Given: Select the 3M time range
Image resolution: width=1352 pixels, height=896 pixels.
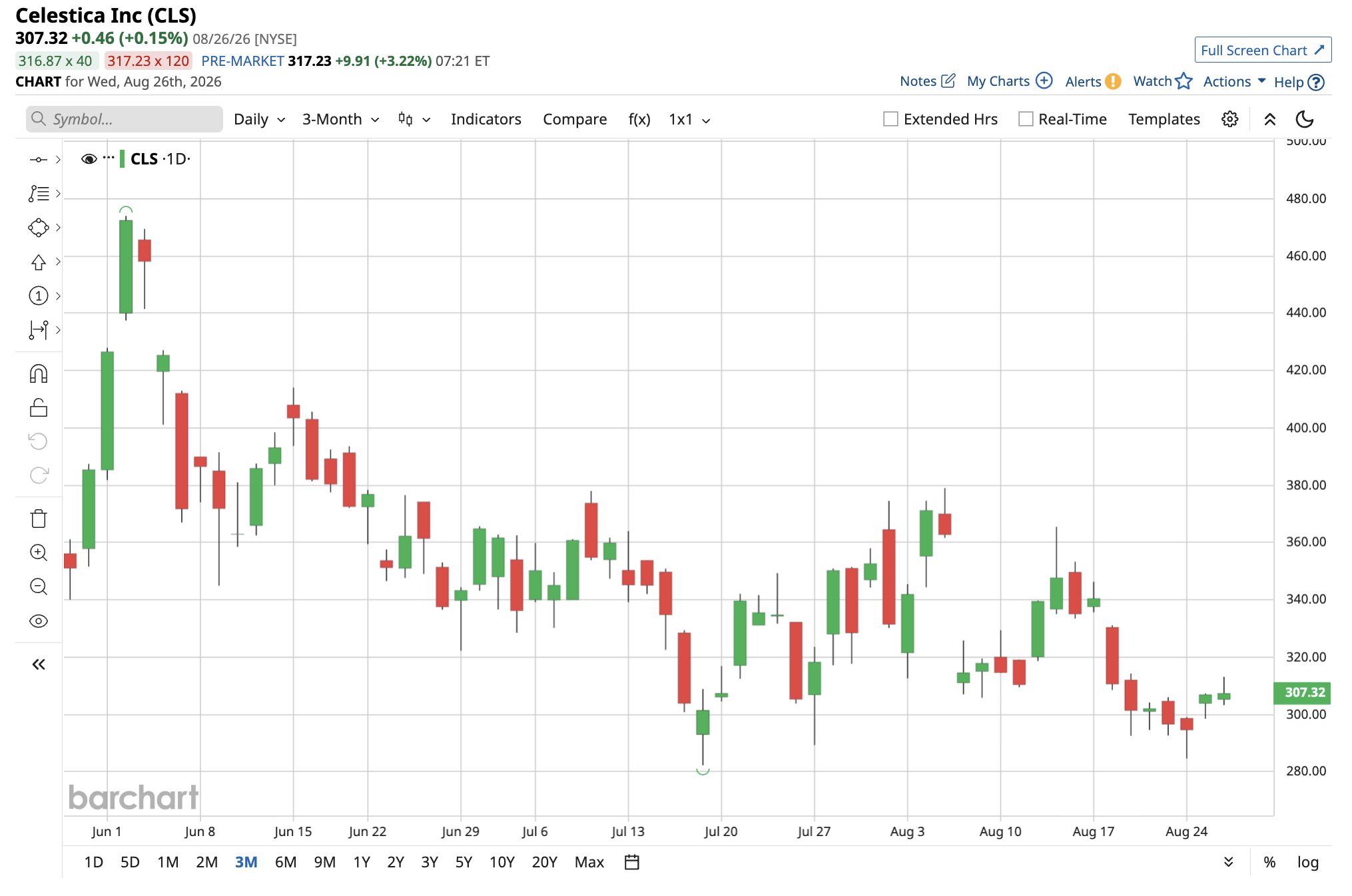Looking at the screenshot, I should (246, 863).
